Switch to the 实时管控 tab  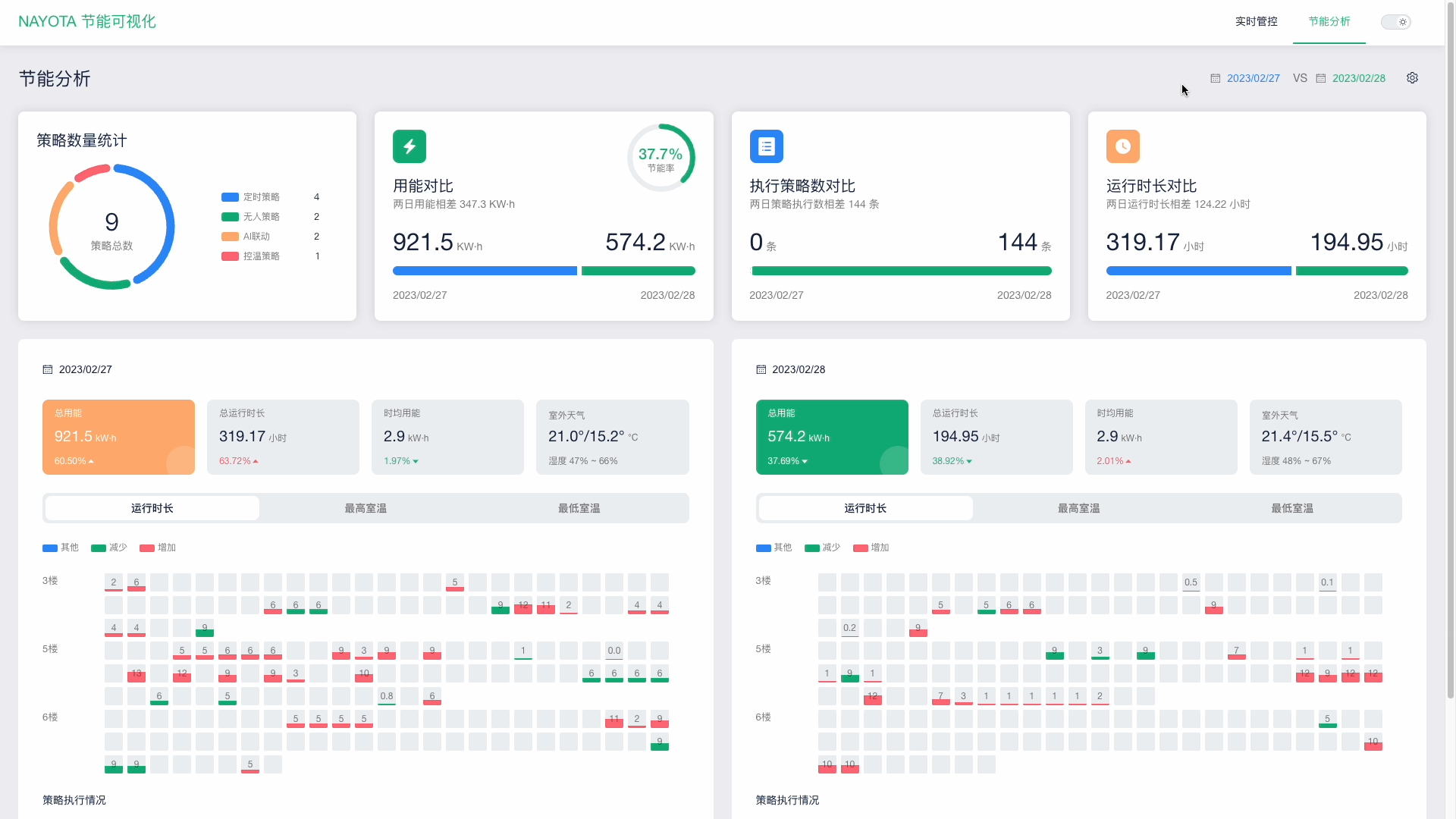click(x=1256, y=22)
